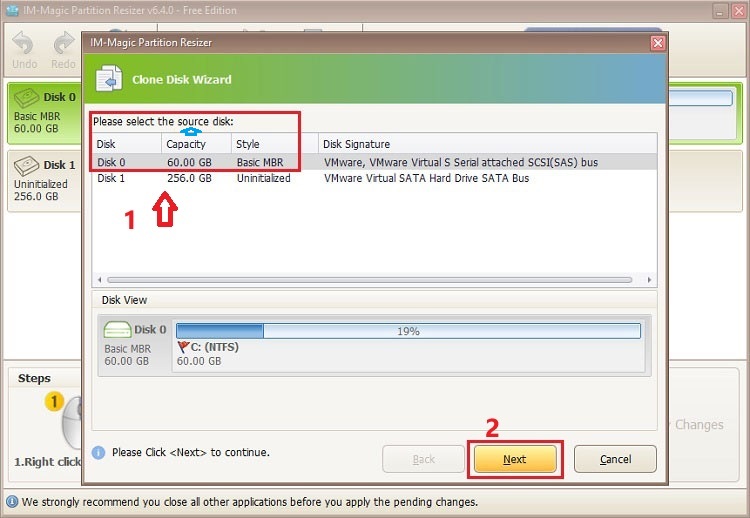Click the horizontal scrollbar track in disk list
750x518 pixels.
(x=369, y=280)
